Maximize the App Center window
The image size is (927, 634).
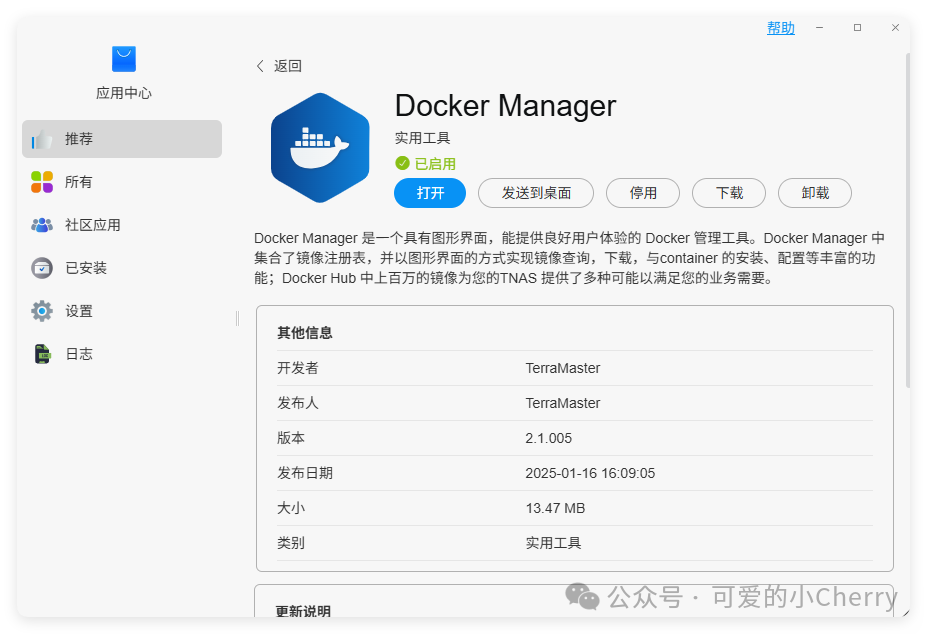[x=857, y=28]
